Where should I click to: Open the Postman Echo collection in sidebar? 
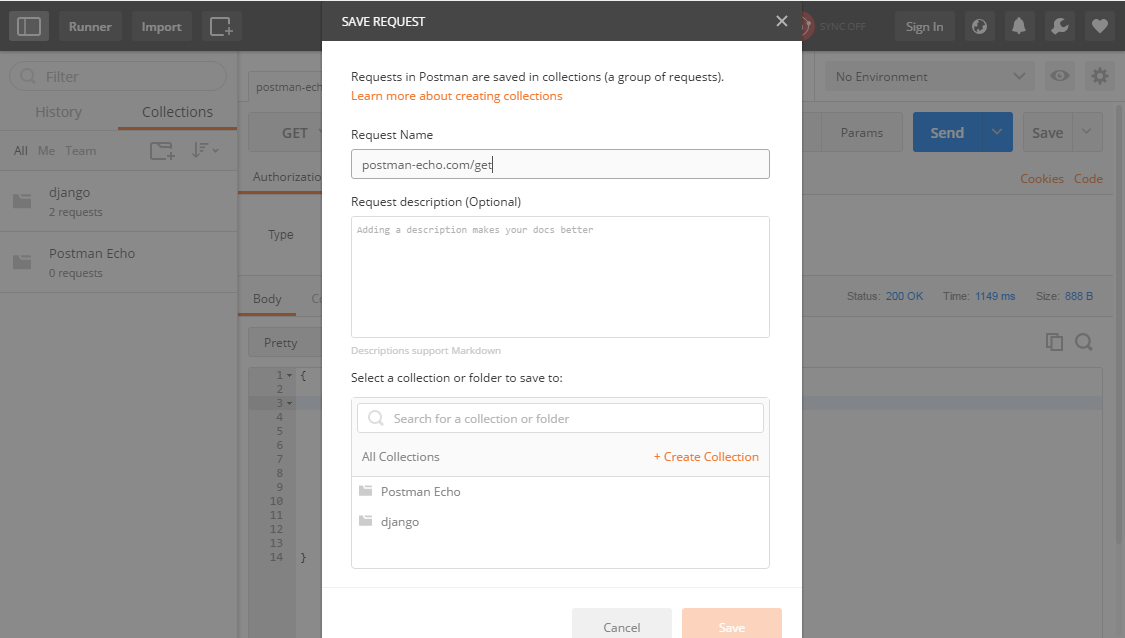[x=118, y=262]
